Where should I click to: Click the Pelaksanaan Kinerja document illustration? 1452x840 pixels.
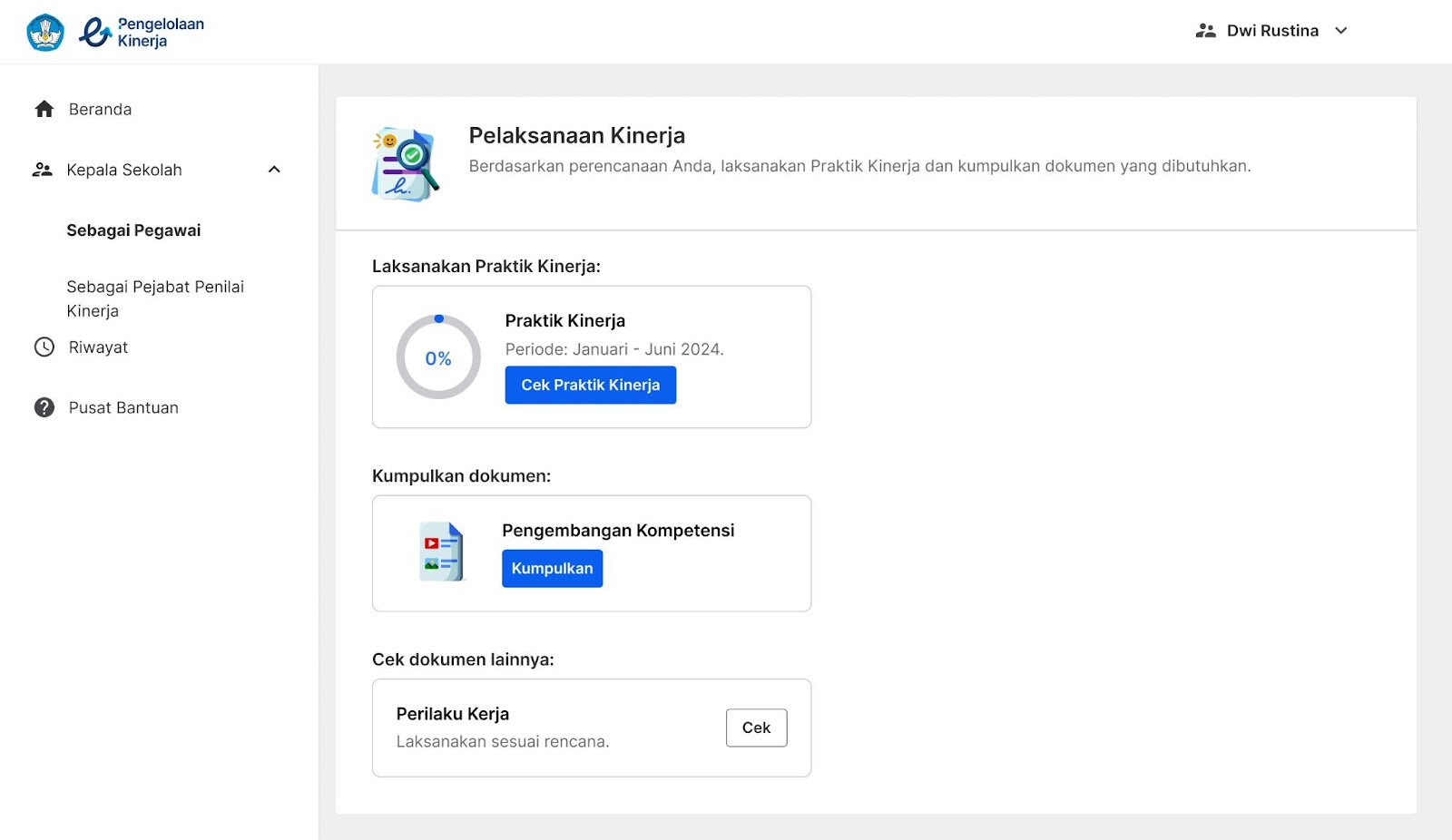(x=406, y=164)
